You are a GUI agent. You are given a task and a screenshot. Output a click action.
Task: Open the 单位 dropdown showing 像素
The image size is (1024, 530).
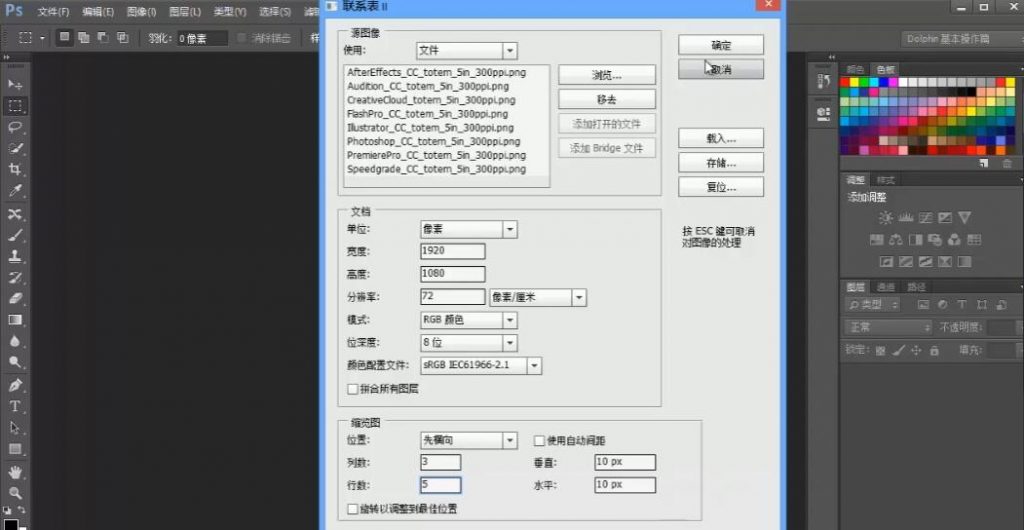468,229
